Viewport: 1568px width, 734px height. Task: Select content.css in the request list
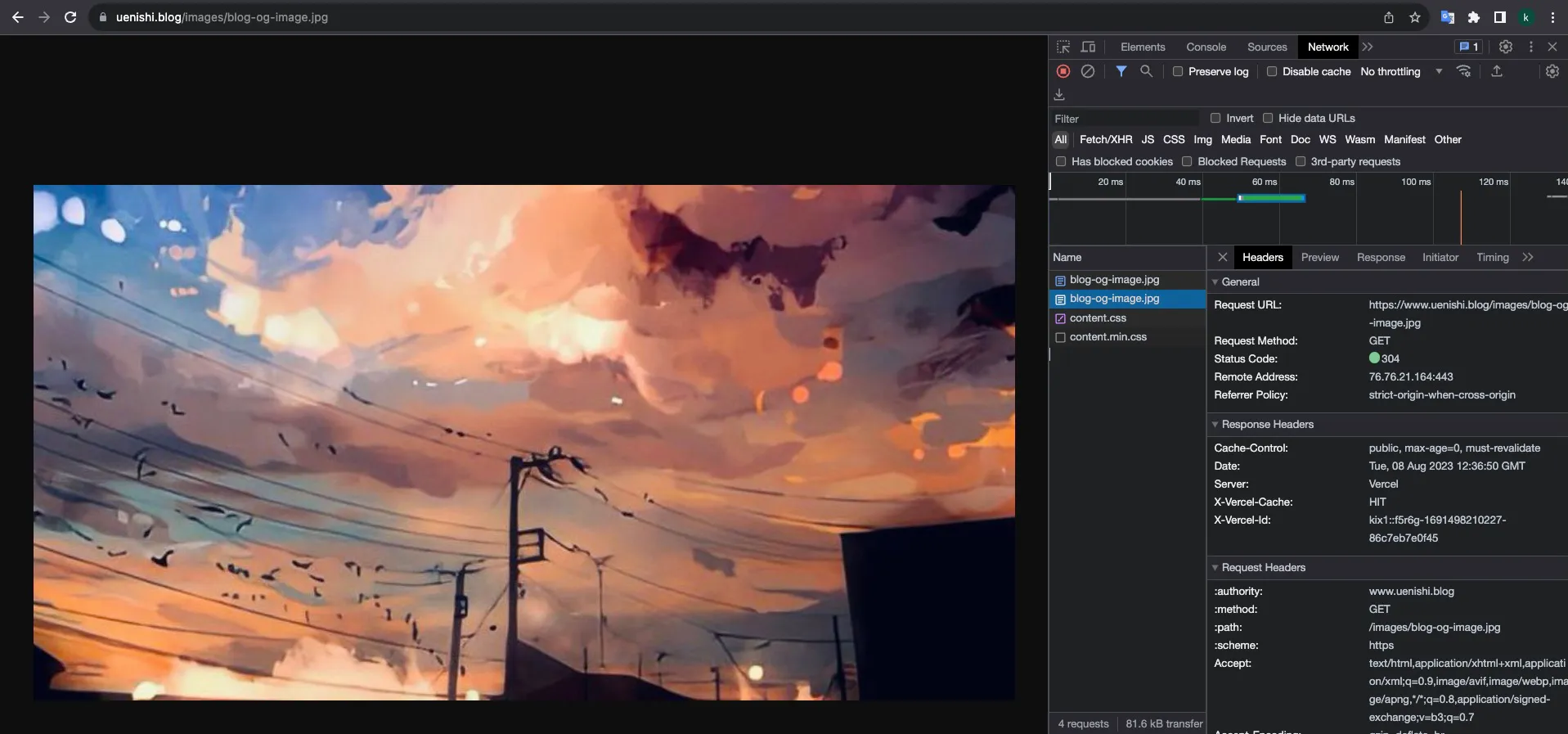(1098, 317)
